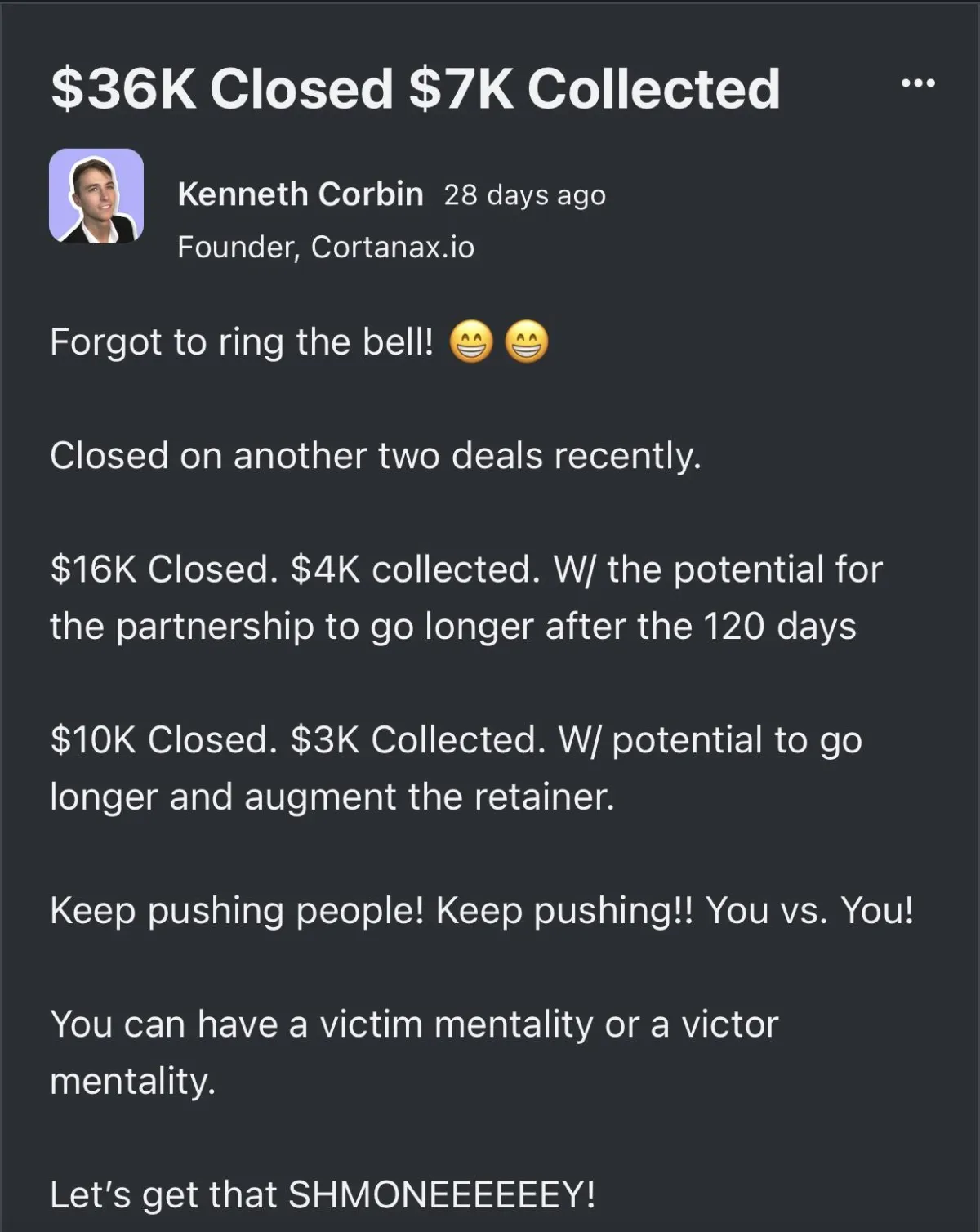980x1232 pixels.
Task: Open the three-dot post options menu
Action: [x=918, y=83]
